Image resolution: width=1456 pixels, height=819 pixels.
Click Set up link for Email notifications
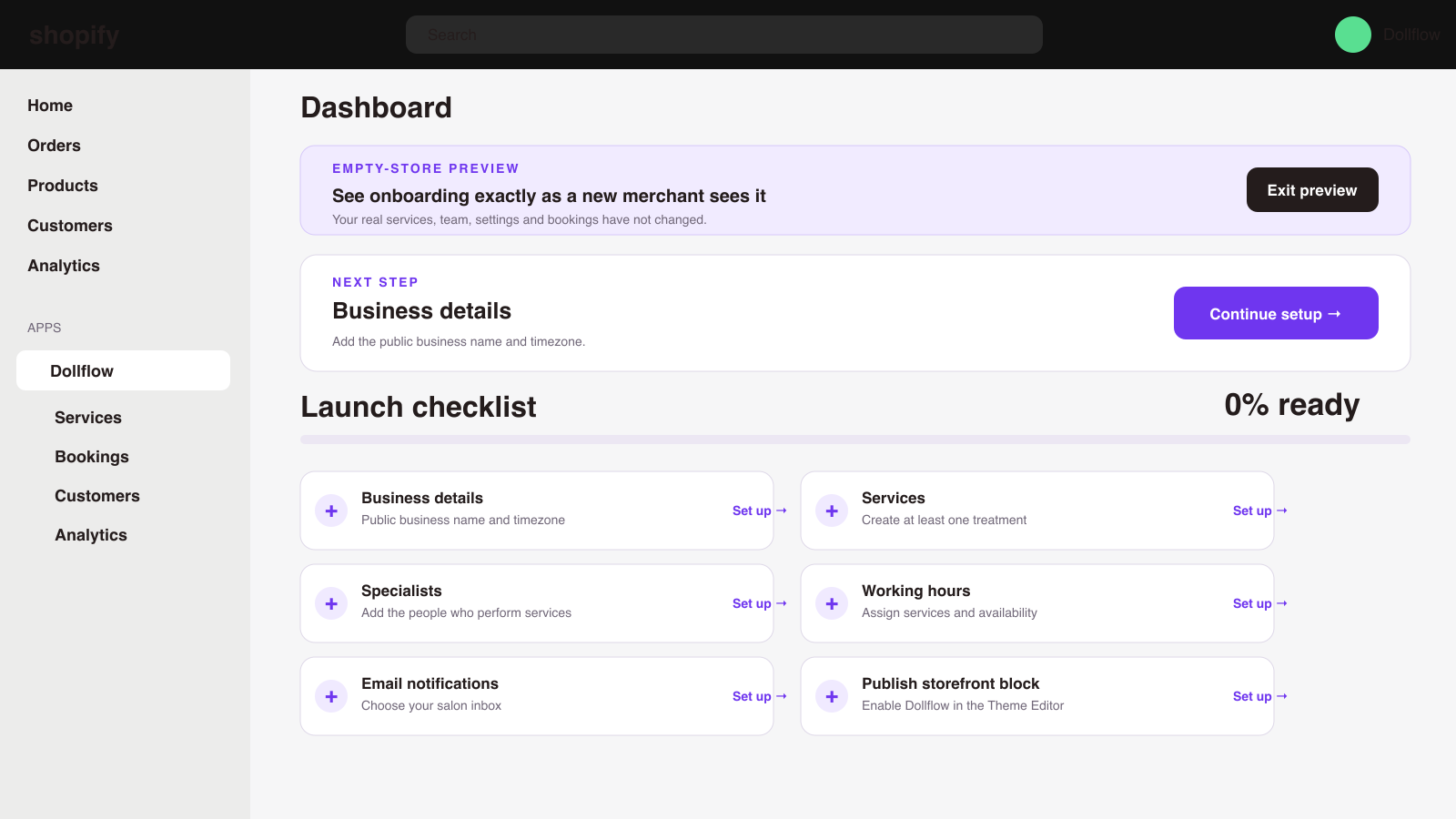pyautogui.click(x=759, y=696)
